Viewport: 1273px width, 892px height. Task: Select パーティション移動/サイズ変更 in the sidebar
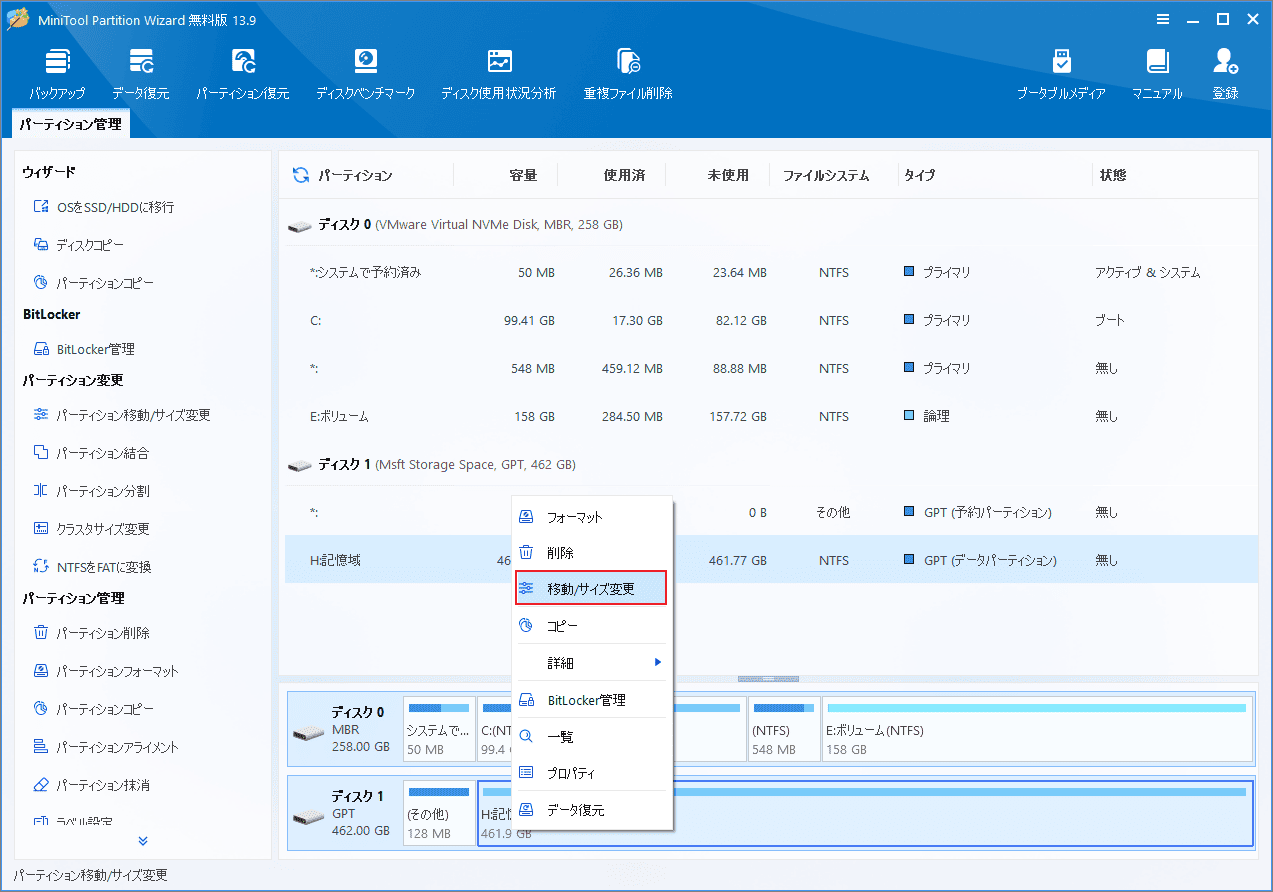click(x=122, y=415)
